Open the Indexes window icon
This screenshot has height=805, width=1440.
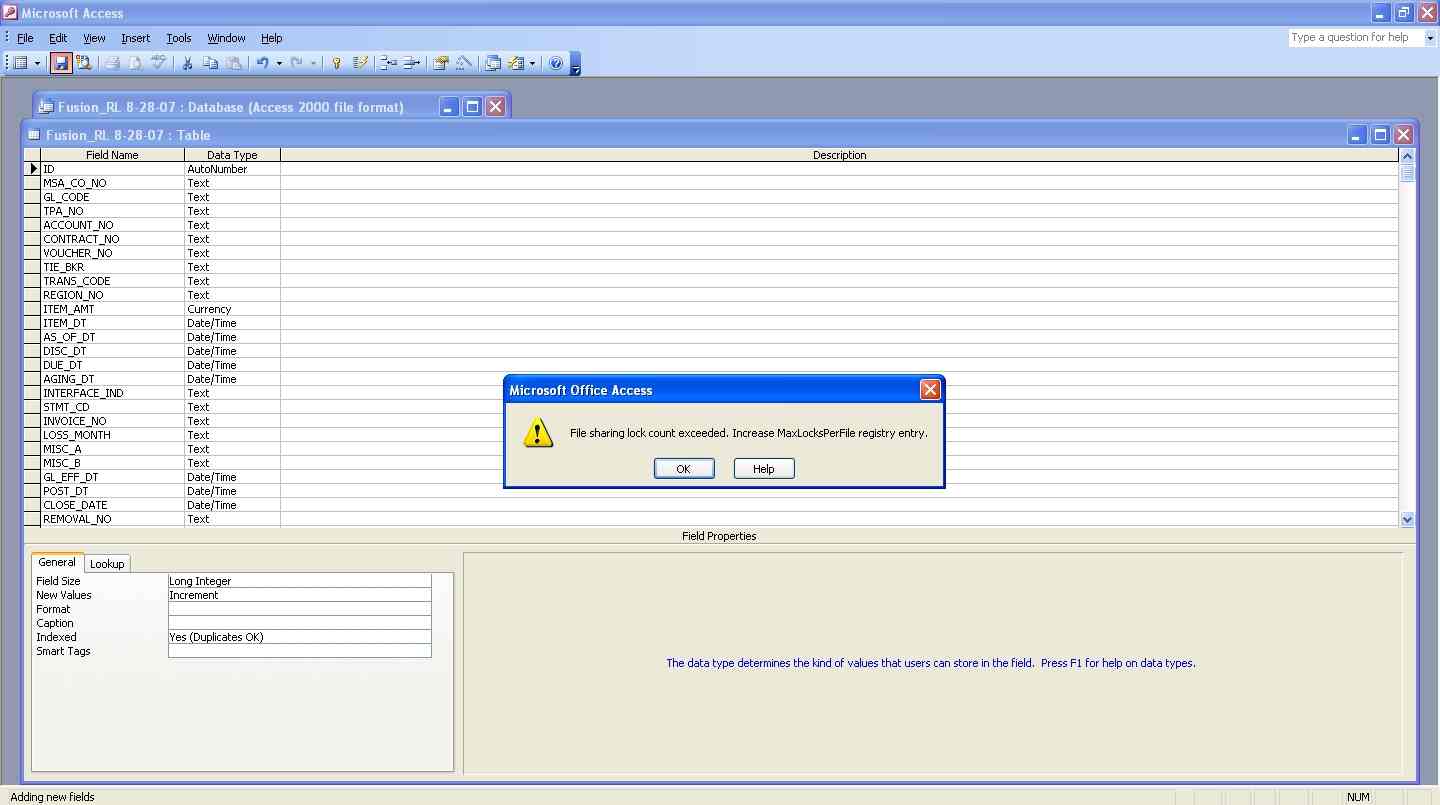[360, 63]
